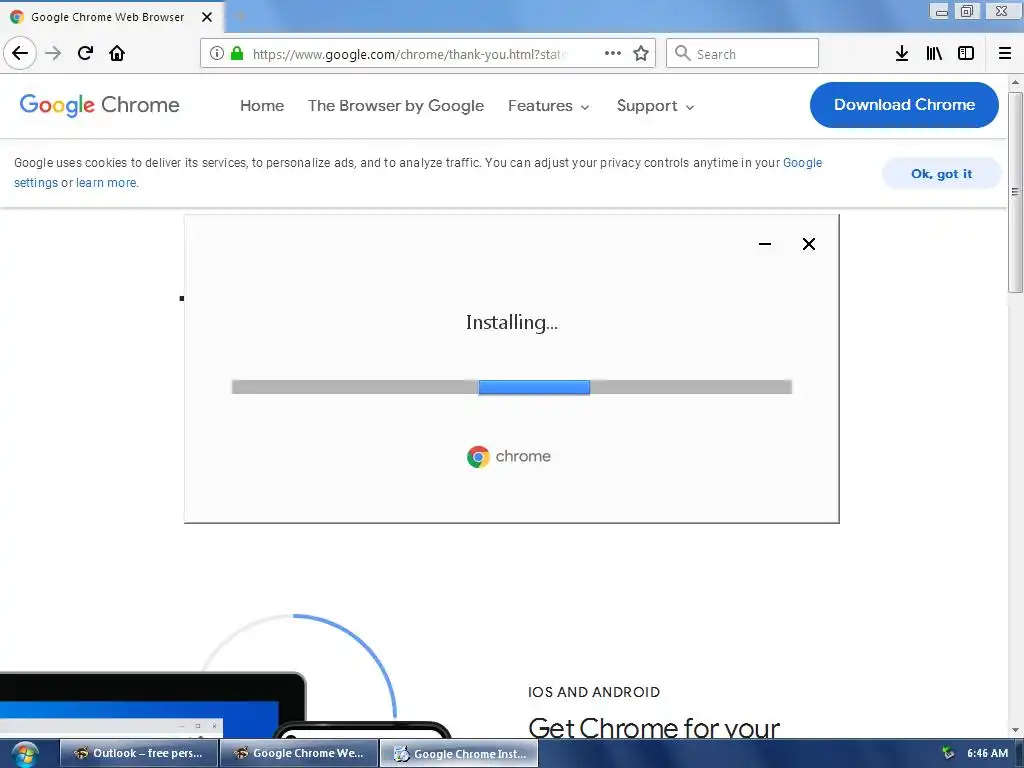Image resolution: width=1024 pixels, height=768 pixels.
Task: Follow the learn more link
Action: (106, 183)
